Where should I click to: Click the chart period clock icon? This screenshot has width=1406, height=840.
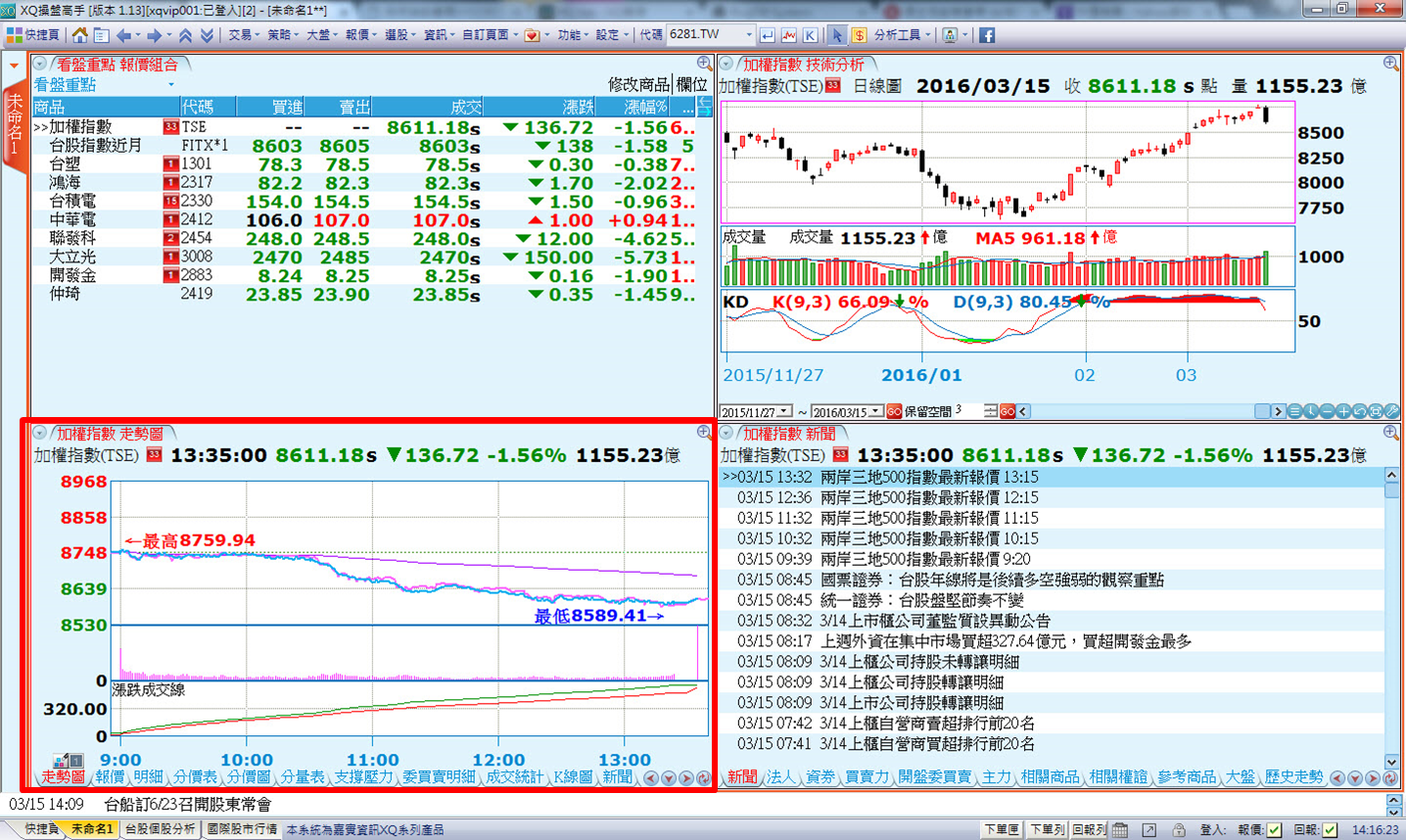pos(1311,411)
